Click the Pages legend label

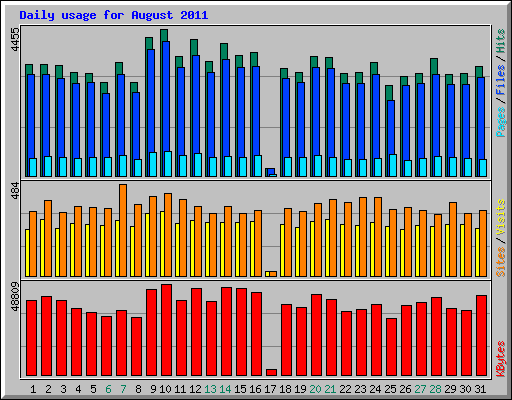[x=501, y=122]
